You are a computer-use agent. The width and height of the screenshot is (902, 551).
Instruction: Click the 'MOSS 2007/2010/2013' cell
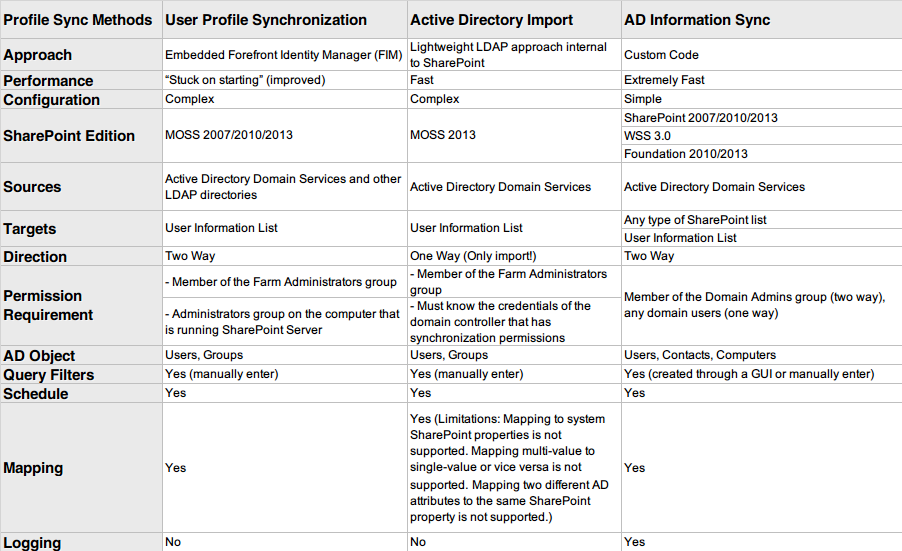tap(285, 136)
